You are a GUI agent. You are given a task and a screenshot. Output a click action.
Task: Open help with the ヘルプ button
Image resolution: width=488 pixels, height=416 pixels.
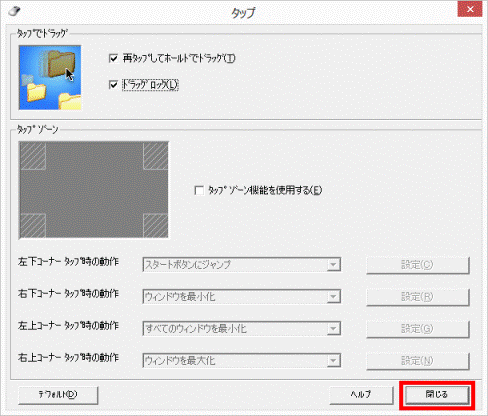361,395
